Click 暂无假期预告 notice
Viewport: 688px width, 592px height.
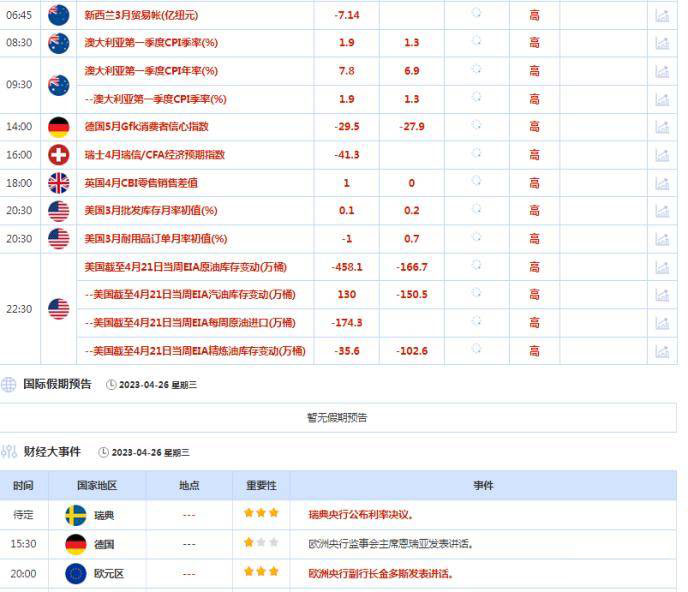337,418
